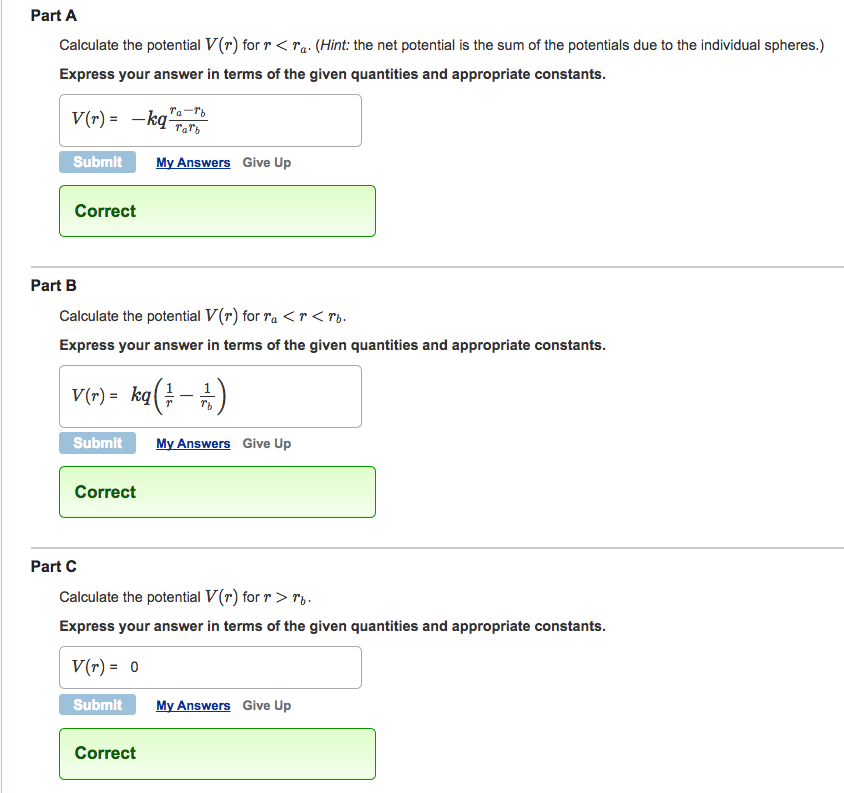
Task: Submit the answer for Part A
Action: tap(97, 162)
